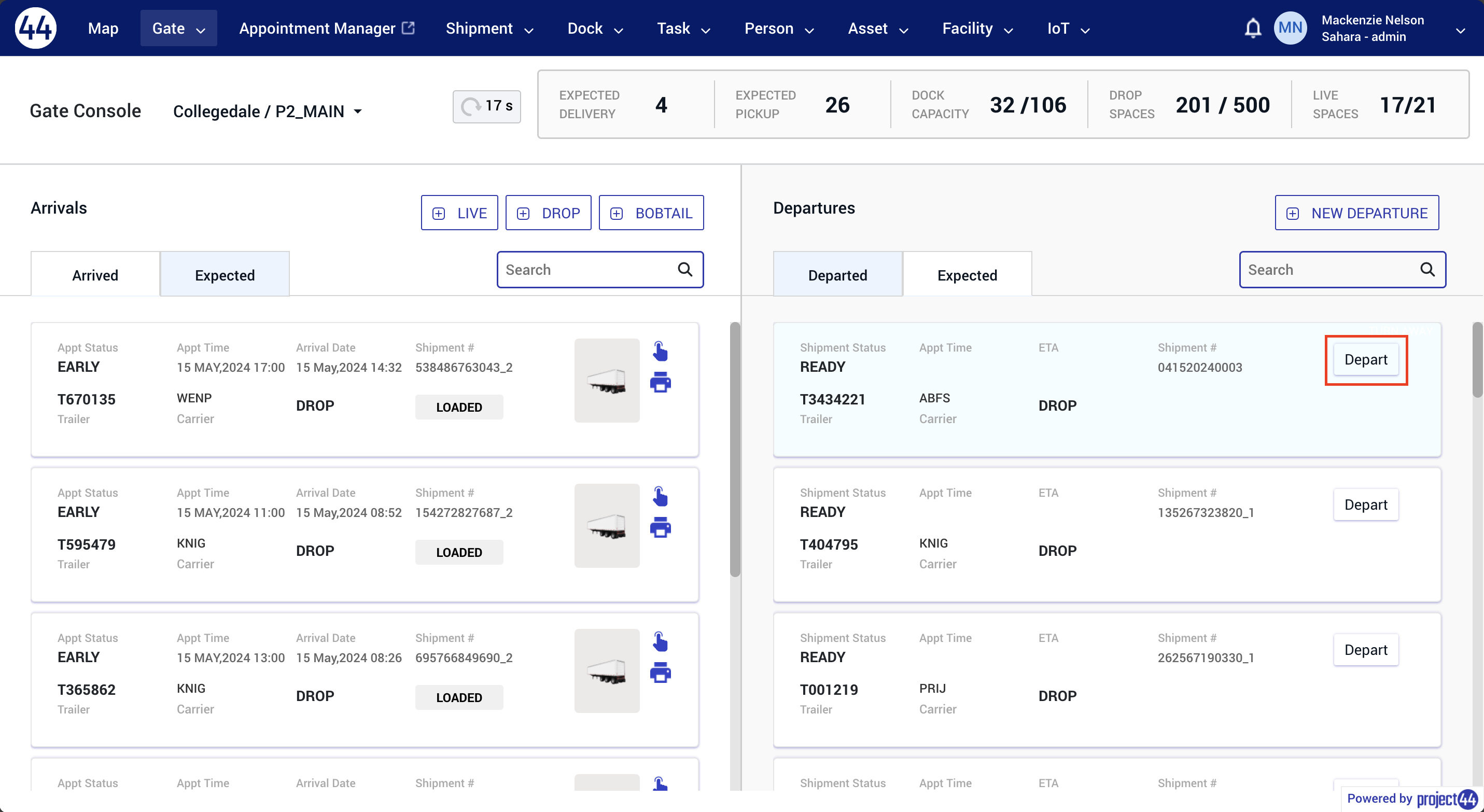1484x812 pixels.
Task: Click the LOADED badge for trailer T595479
Action: point(459,552)
